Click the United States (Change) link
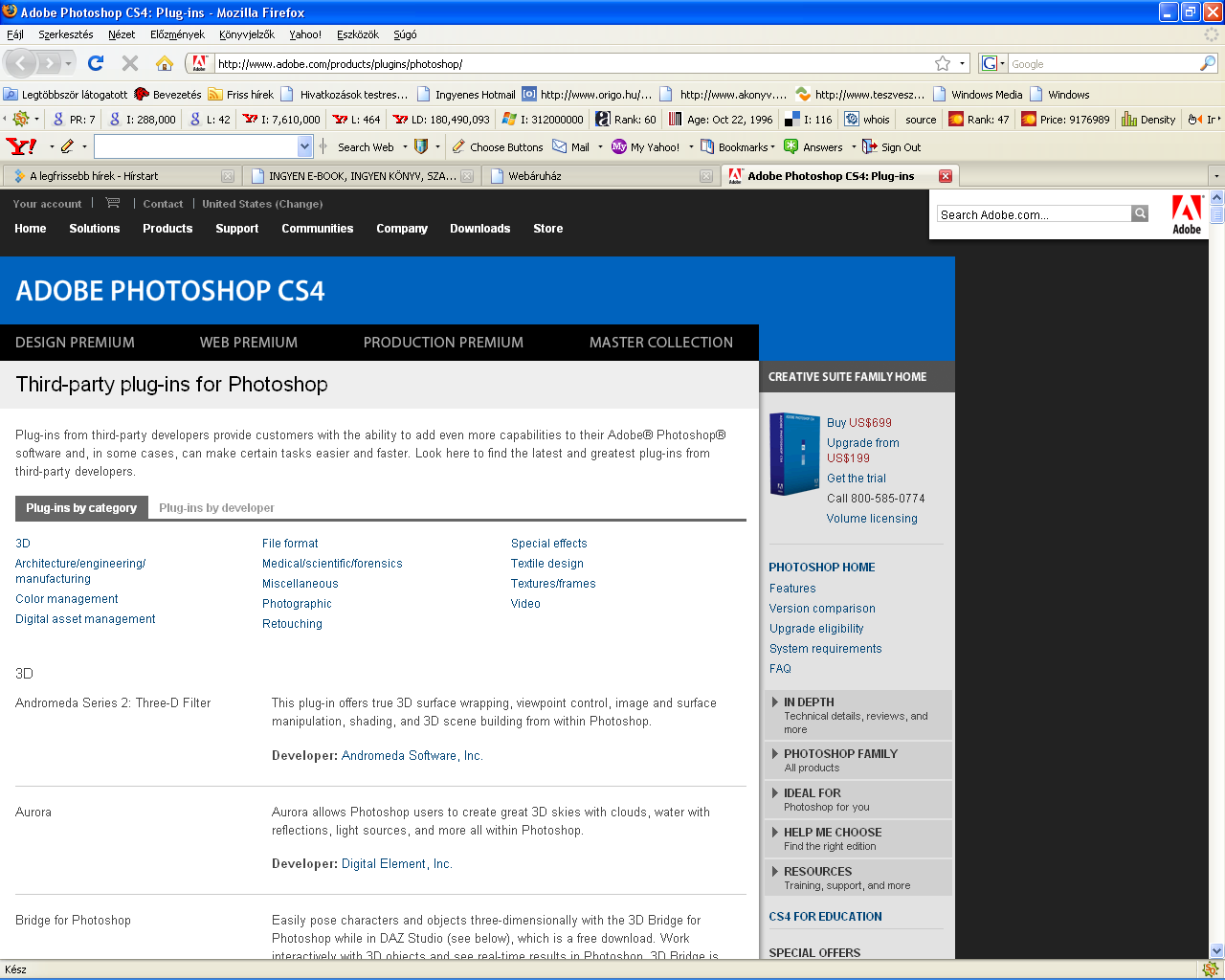Screen dimensions: 1225x980 point(262,204)
